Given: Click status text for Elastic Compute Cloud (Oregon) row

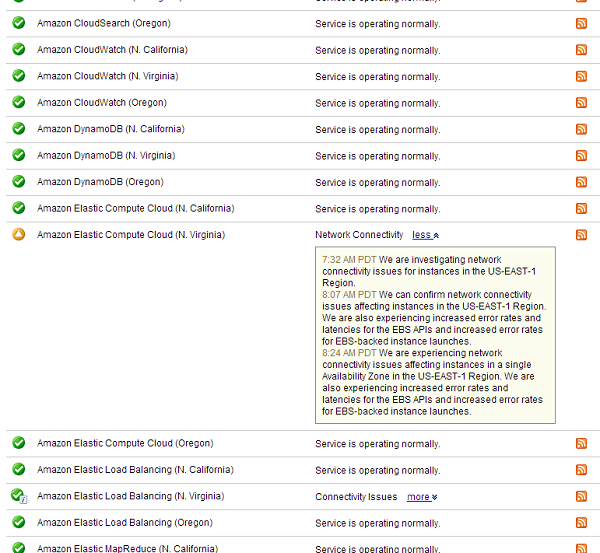Looking at the screenshot, I should click(378, 444).
